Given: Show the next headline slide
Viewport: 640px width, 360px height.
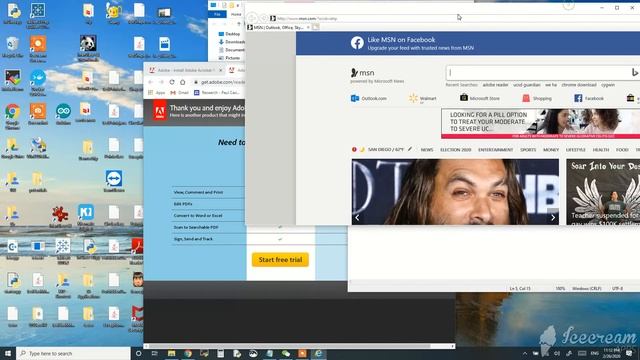Looking at the screenshot, I should point(553,218).
